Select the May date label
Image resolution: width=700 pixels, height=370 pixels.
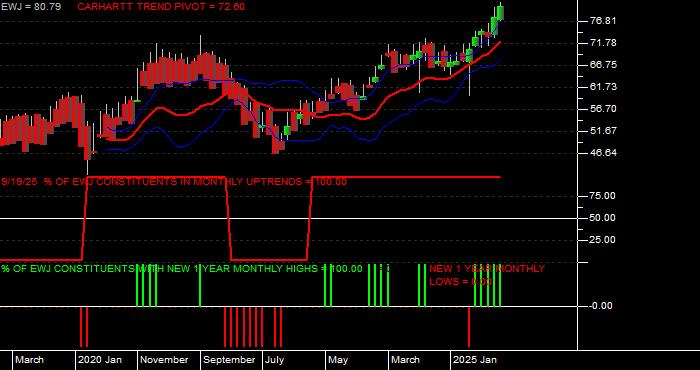(338, 360)
